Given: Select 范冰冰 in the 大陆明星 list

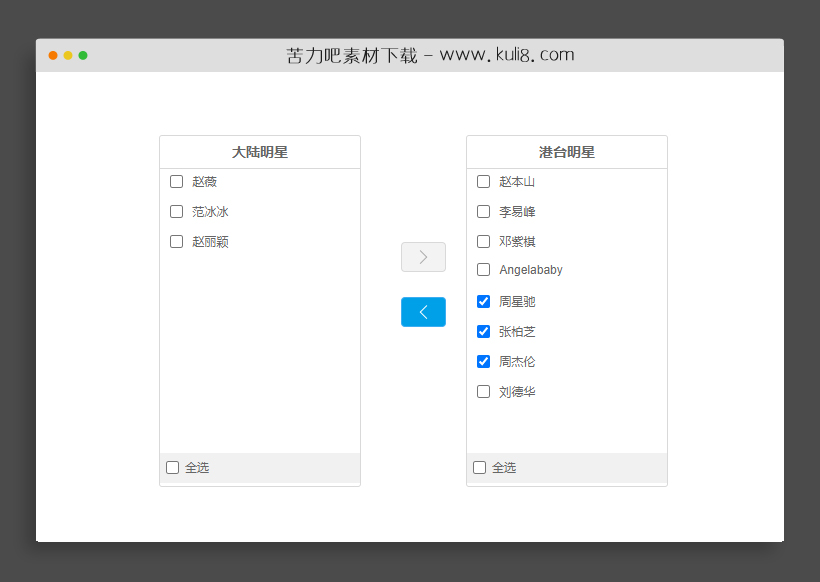Looking at the screenshot, I should pos(176,211).
